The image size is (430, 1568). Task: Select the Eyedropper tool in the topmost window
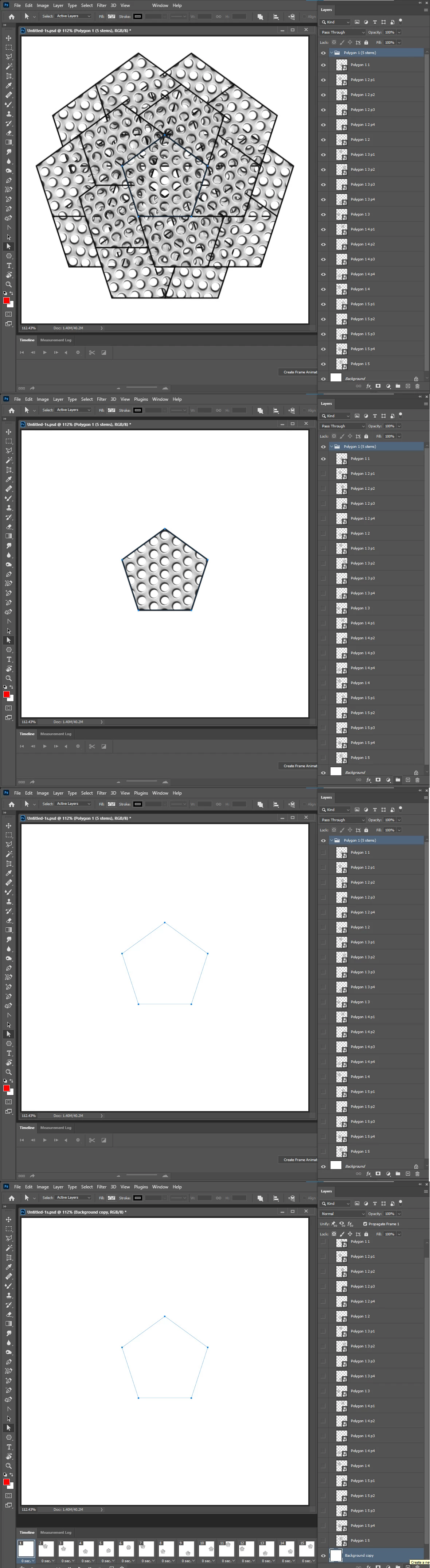click(8, 86)
